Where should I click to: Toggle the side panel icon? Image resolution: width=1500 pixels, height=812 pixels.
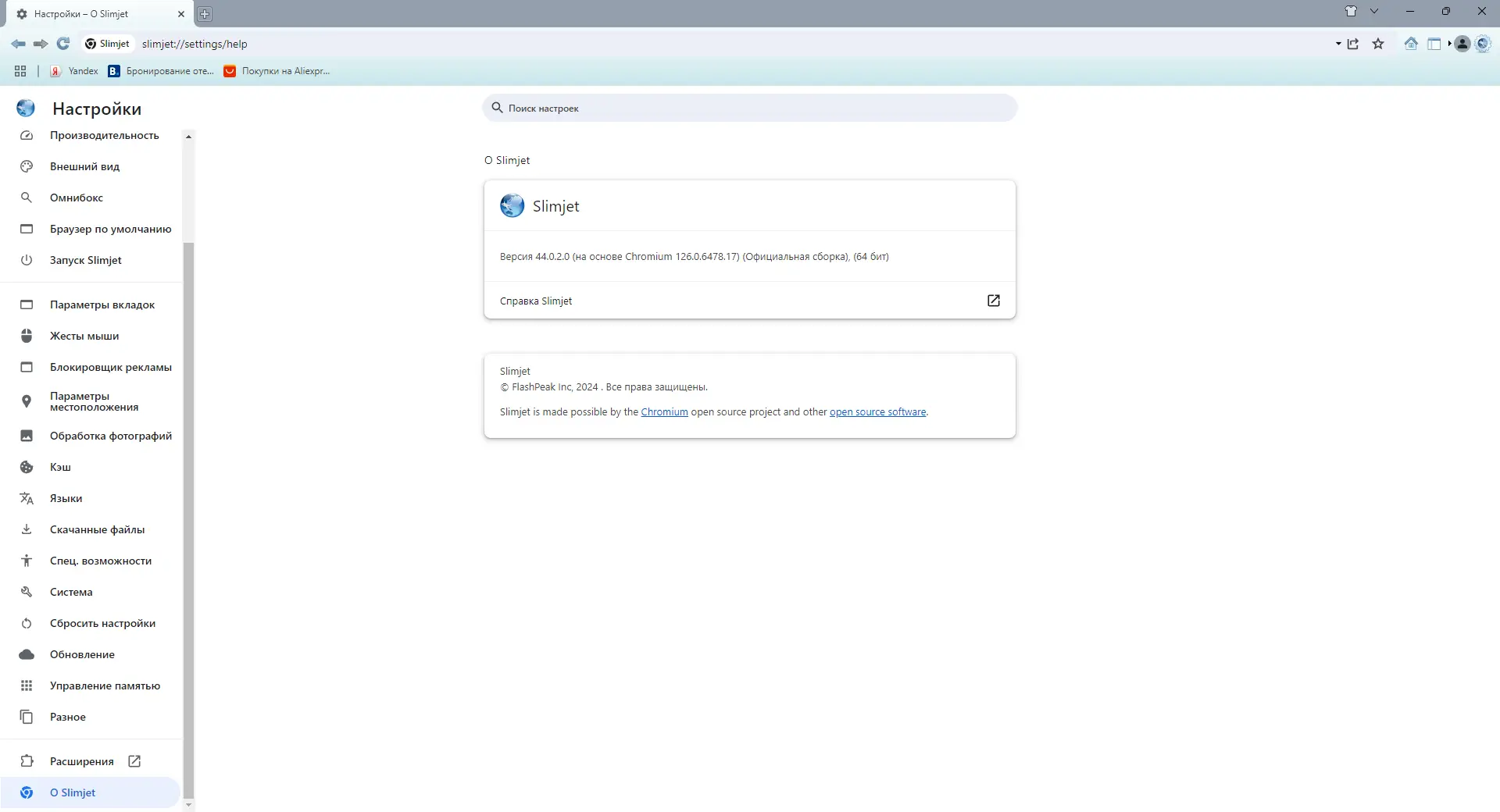click(1434, 44)
